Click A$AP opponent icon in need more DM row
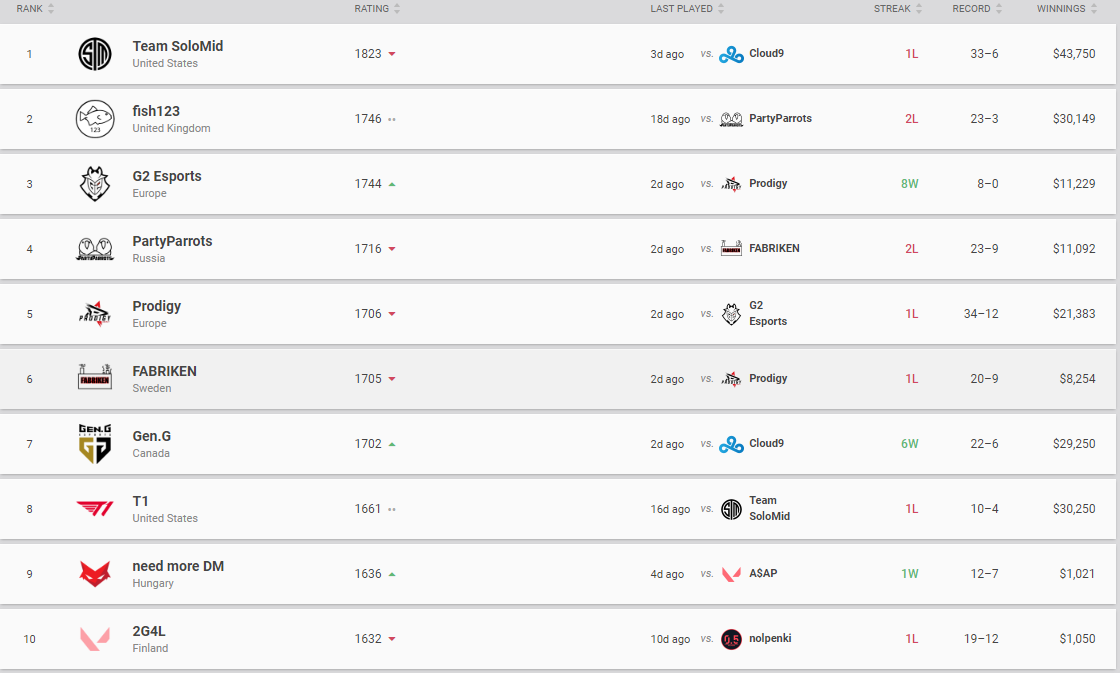Viewport: 1120px width, 673px height. tap(731, 574)
